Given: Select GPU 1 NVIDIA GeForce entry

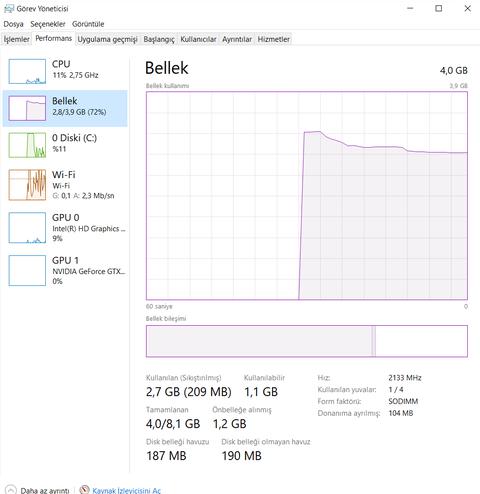Looking at the screenshot, I should click(x=65, y=271).
